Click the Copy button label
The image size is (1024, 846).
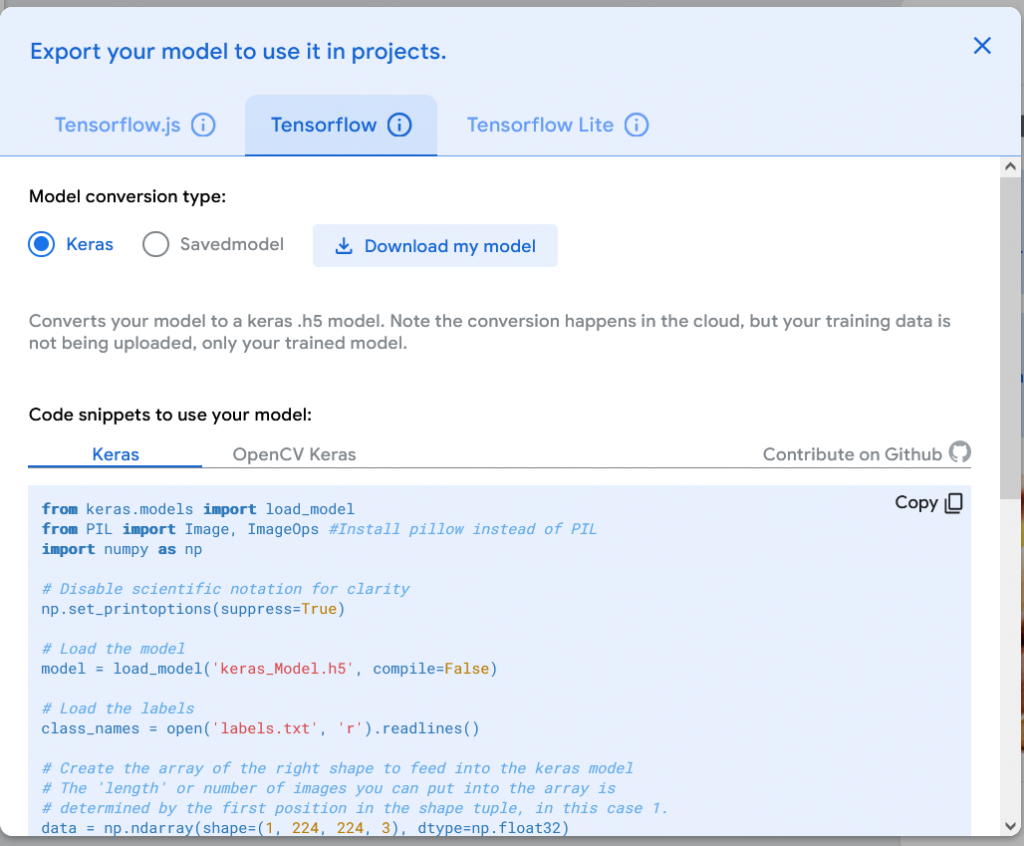(915, 503)
